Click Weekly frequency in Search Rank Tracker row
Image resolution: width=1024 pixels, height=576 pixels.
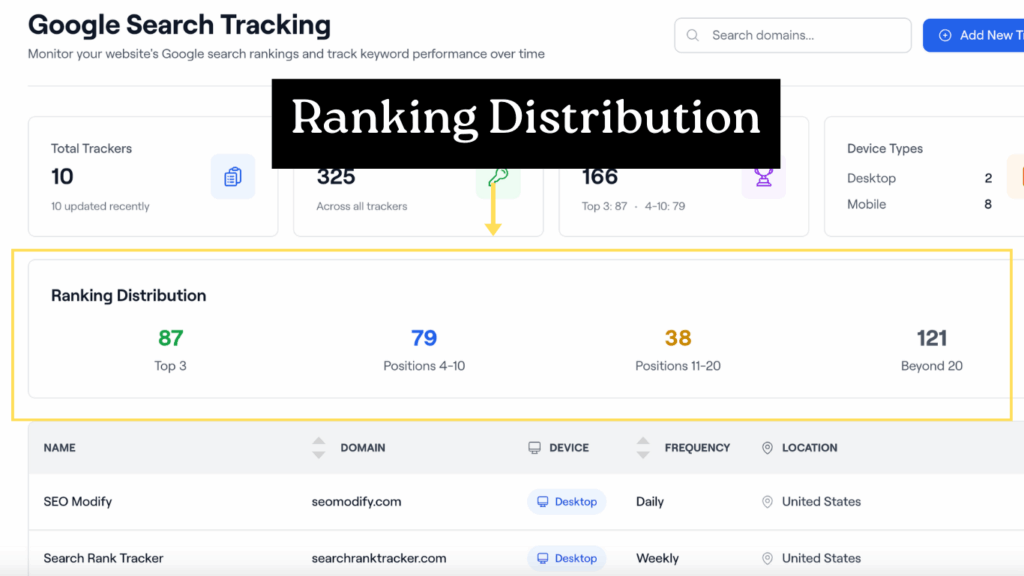point(658,558)
